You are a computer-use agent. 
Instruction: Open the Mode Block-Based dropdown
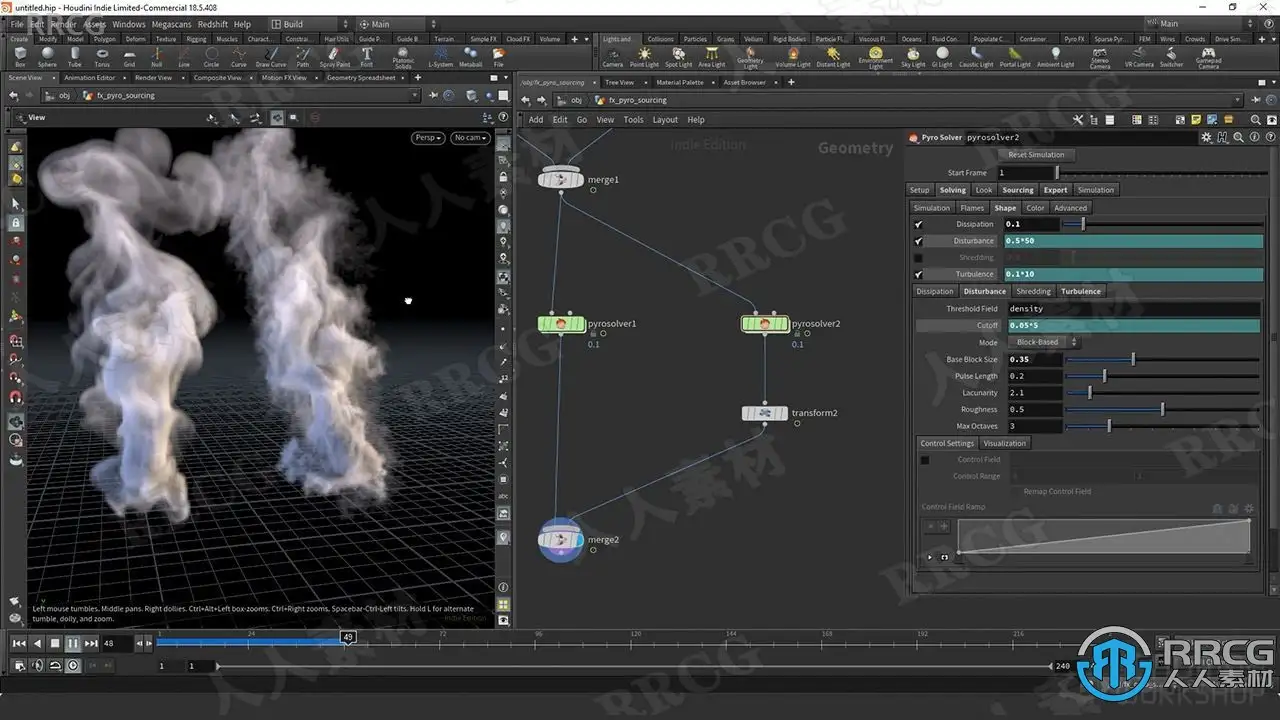1042,342
